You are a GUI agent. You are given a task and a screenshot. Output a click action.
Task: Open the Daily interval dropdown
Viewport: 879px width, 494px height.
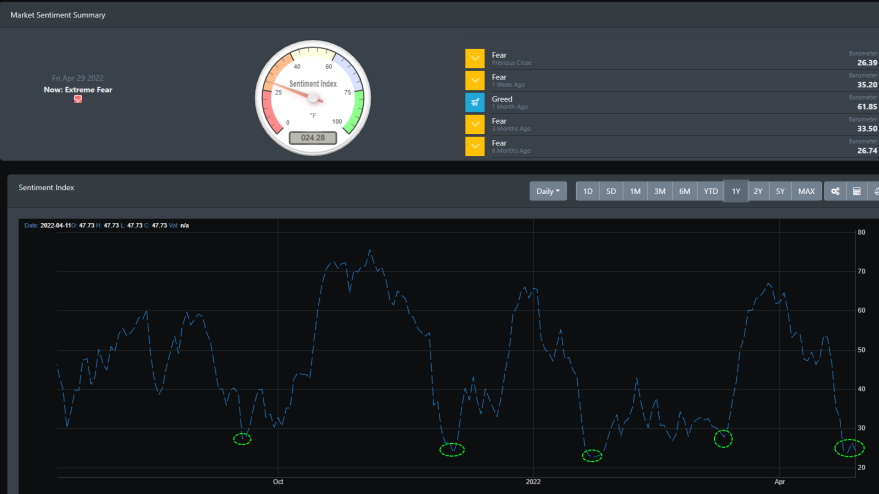pos(548,191)
